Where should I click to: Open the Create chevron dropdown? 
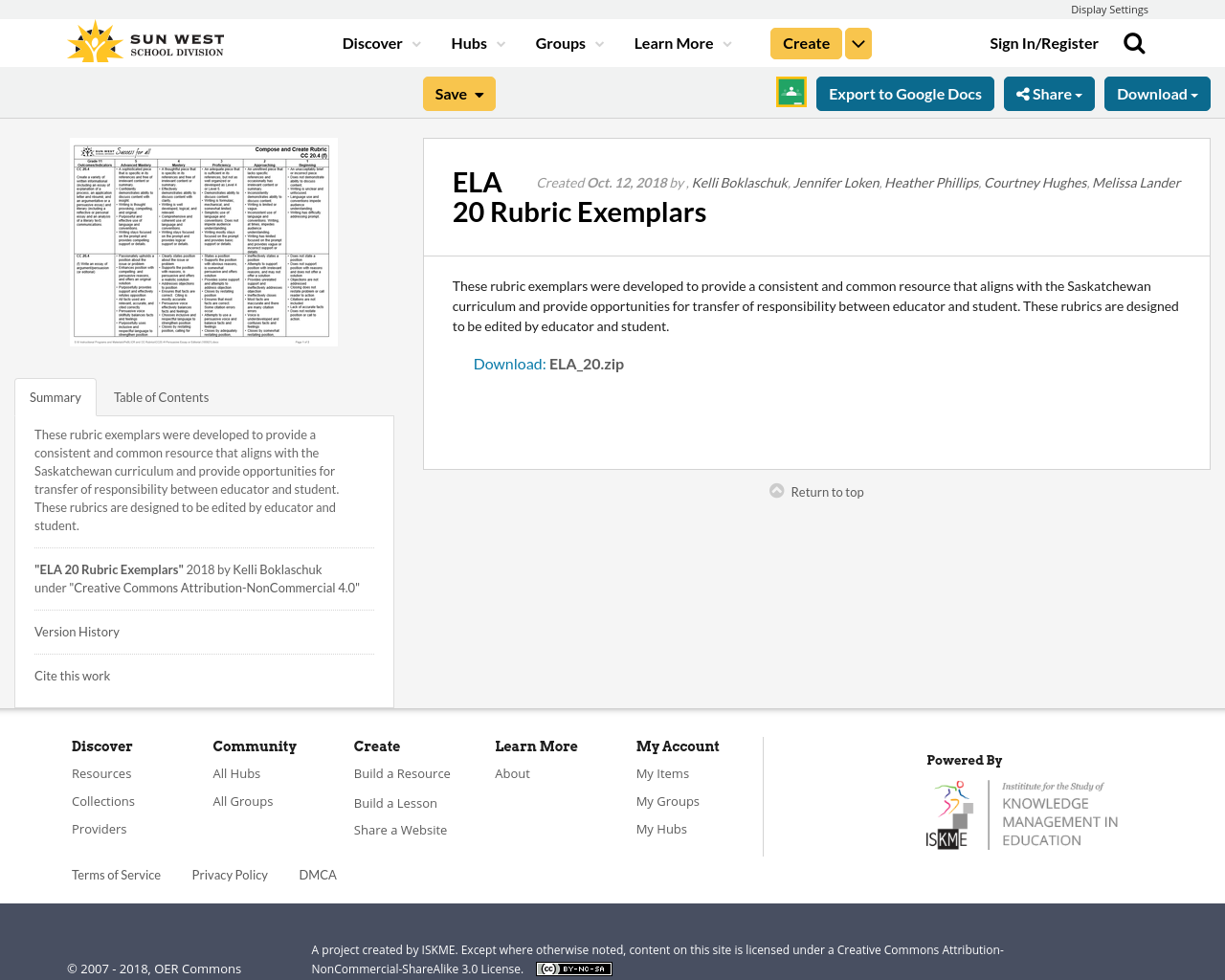tap(857, 41)
